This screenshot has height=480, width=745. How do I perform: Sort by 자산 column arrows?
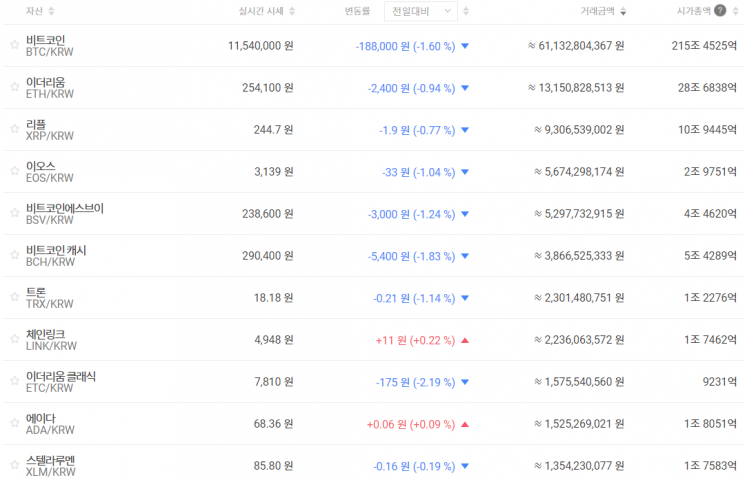pos(51,11)
